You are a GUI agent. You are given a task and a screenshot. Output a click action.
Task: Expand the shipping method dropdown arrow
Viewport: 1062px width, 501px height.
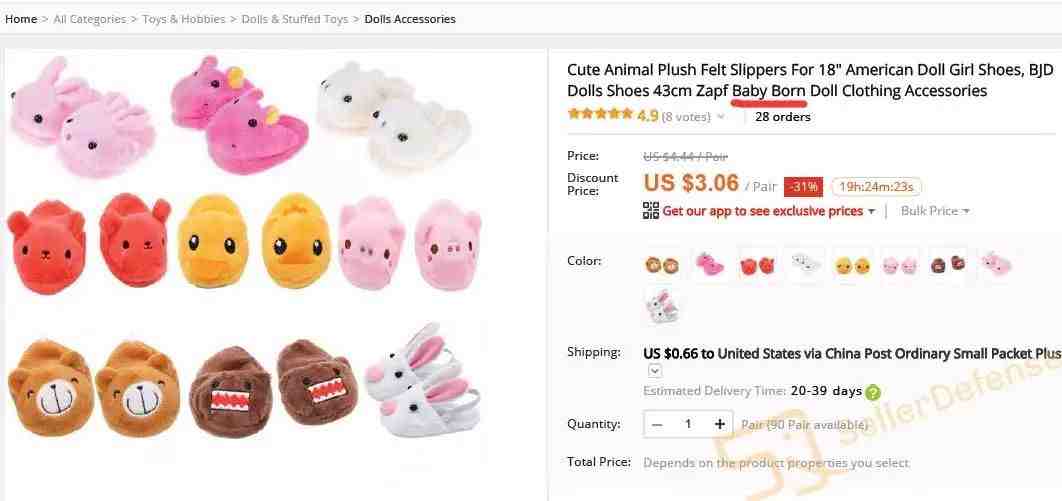tap(655, 370)
